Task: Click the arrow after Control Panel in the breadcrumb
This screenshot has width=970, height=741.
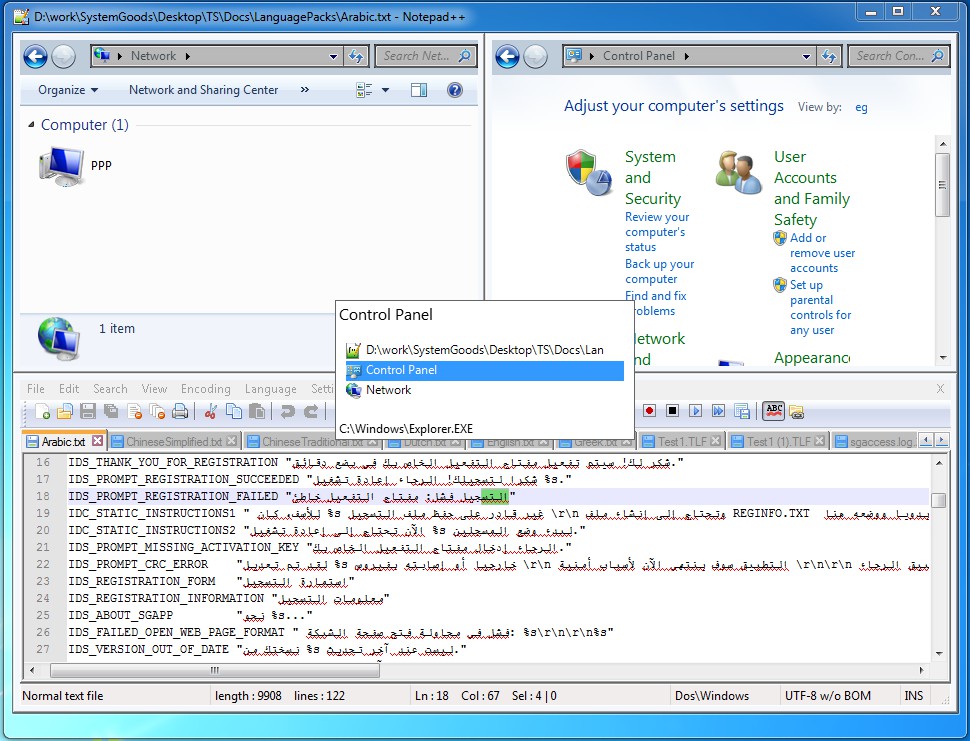Action: [x=686, y=56]
